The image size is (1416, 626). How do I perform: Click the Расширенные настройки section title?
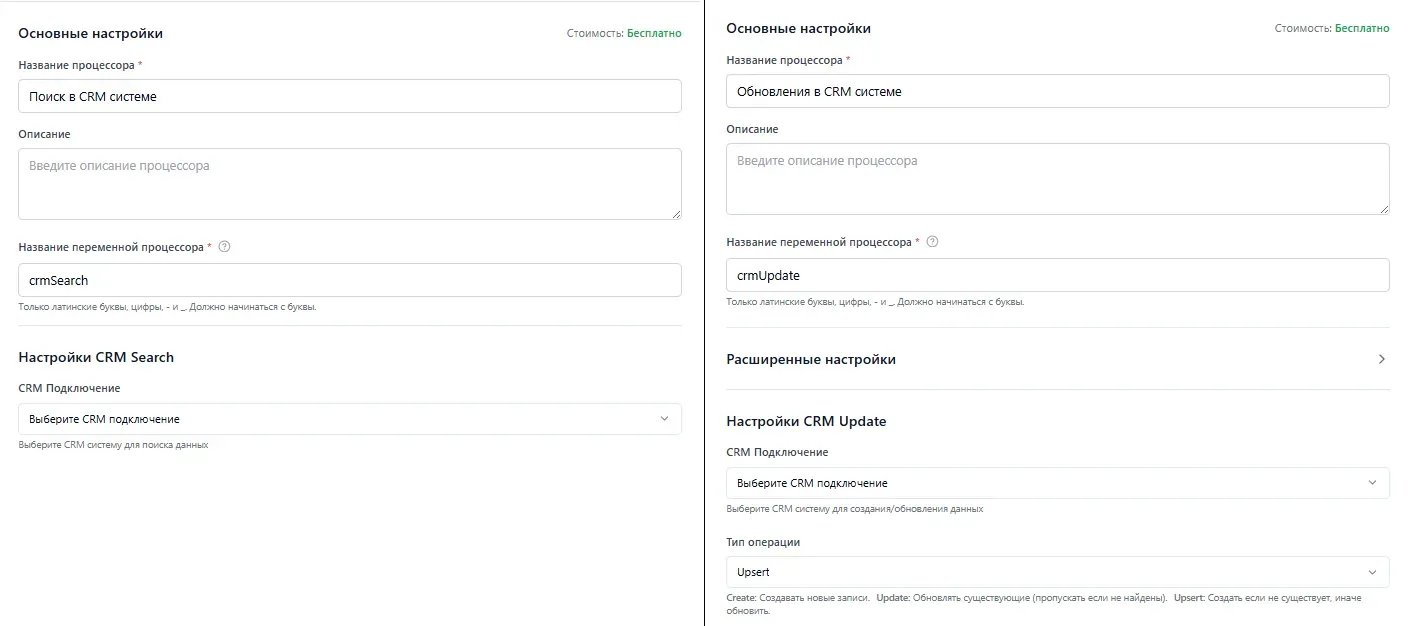point(811,359)
